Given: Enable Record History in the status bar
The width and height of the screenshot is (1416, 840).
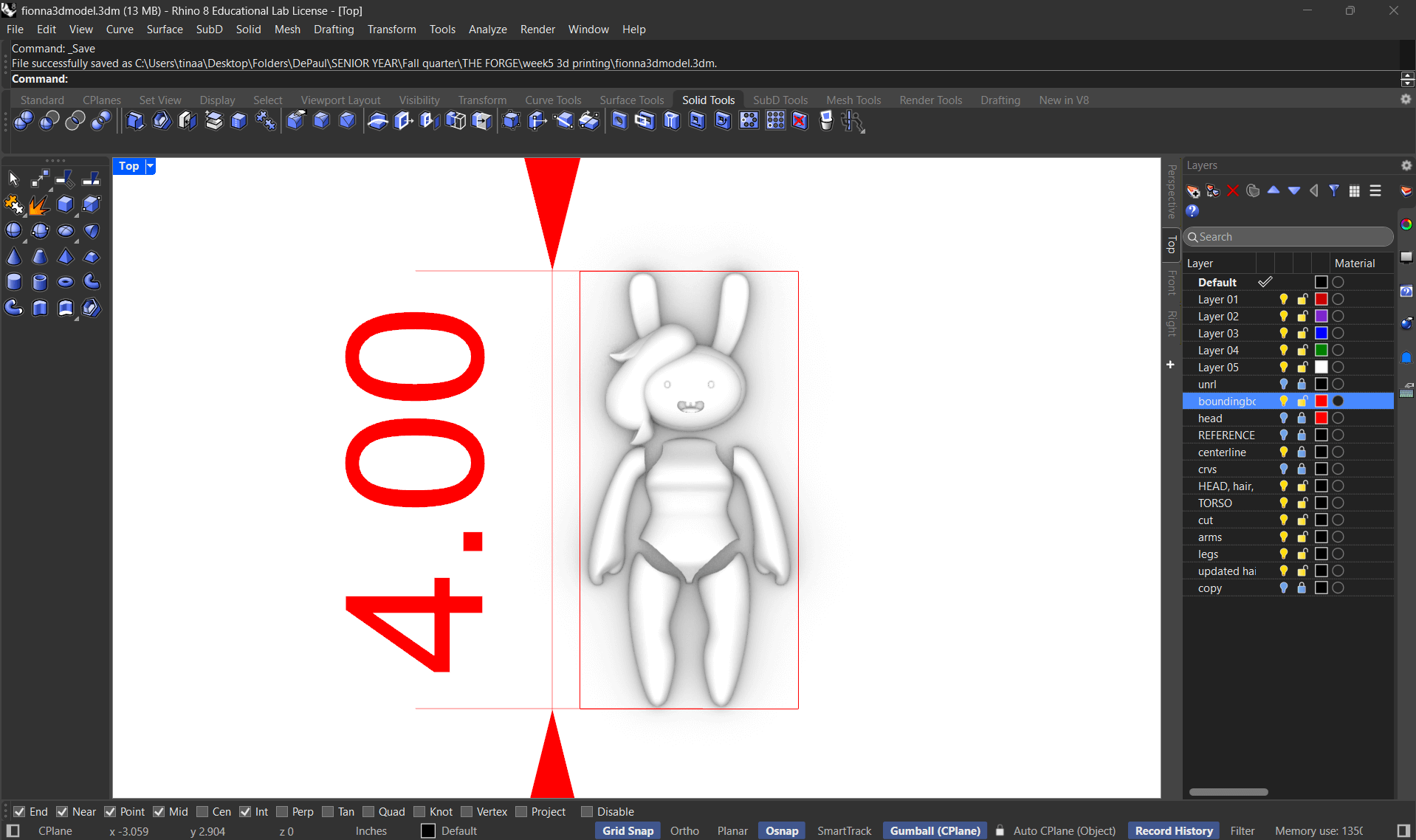Looking at the screenshot, I should pos(1174,830).
